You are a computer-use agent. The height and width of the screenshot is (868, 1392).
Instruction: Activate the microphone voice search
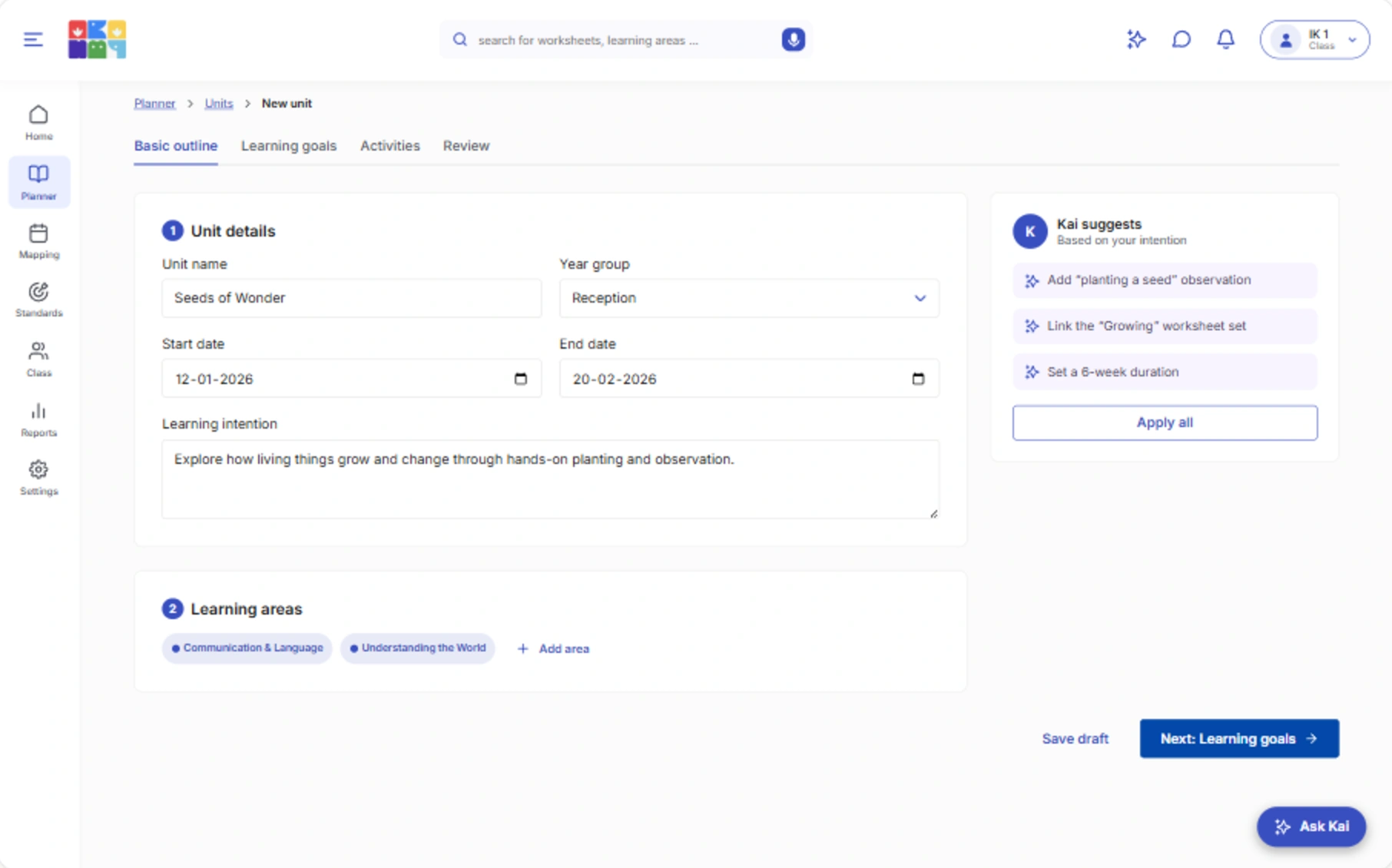tap(793, 39)
